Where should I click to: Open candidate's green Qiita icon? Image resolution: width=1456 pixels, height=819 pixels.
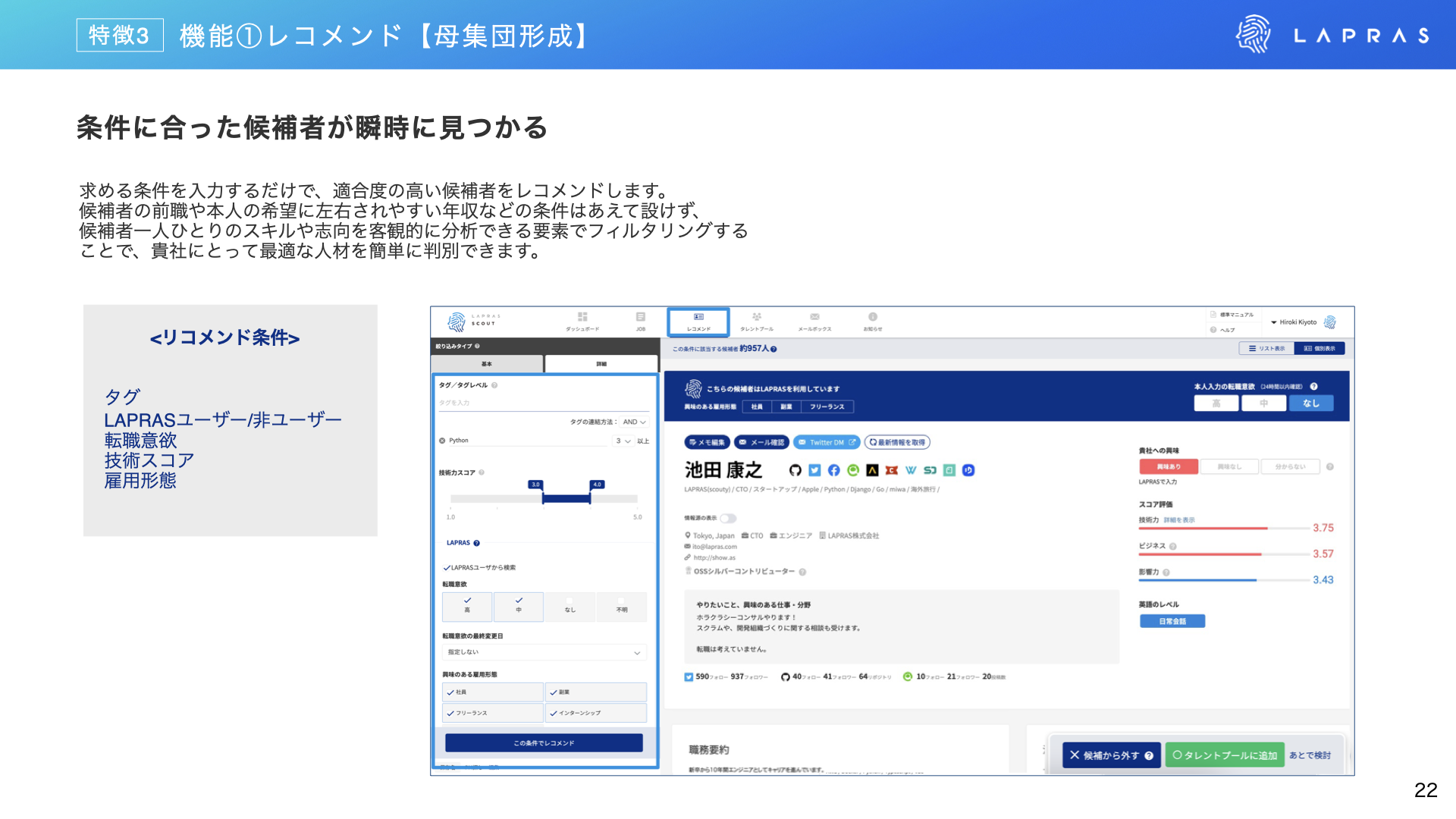point(853,470)
